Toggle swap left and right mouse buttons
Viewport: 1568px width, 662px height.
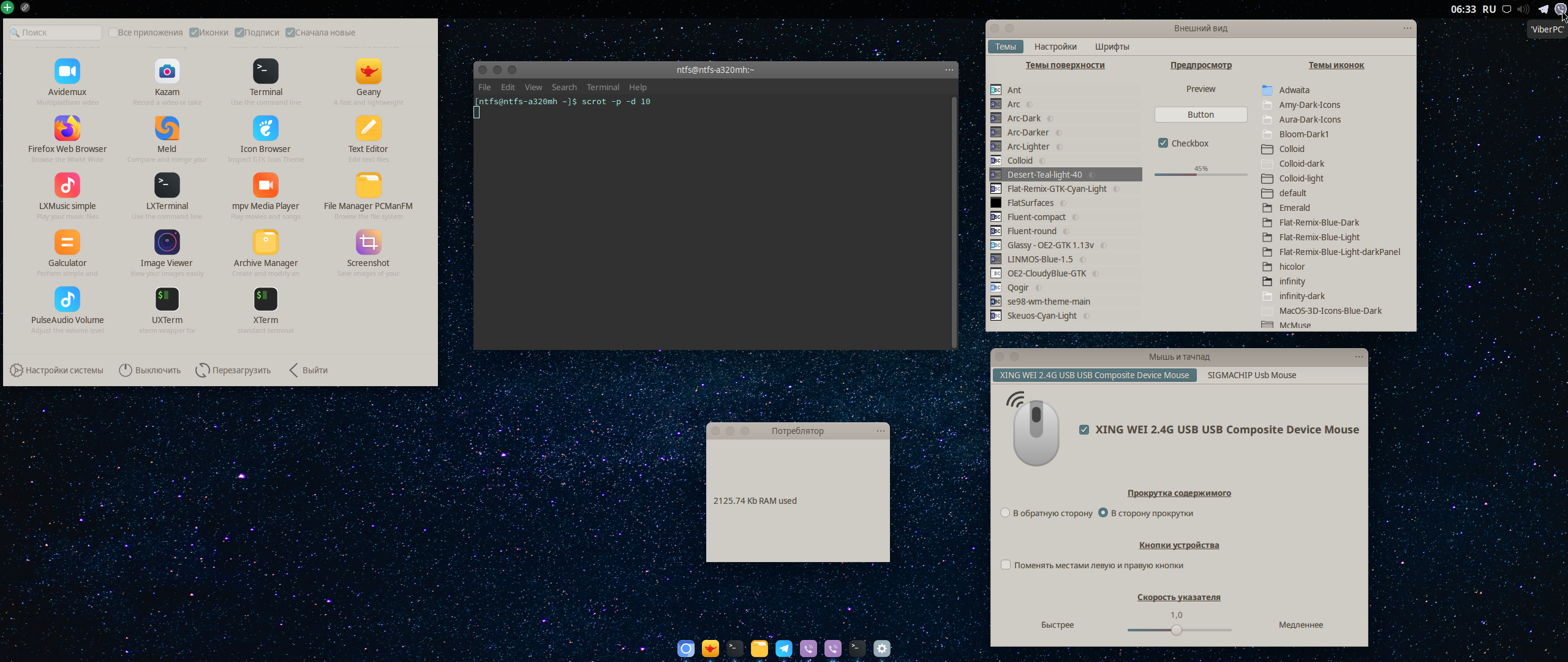click(x=1006, y=564)
